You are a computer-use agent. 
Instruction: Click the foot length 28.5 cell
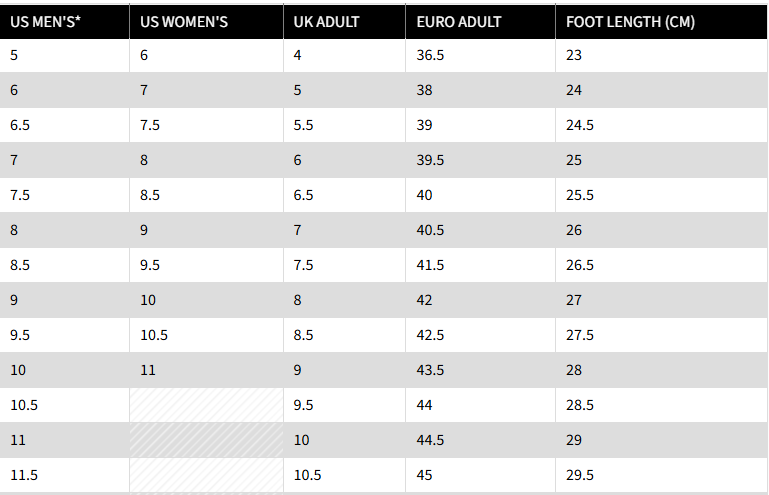[x=580, y=405]
